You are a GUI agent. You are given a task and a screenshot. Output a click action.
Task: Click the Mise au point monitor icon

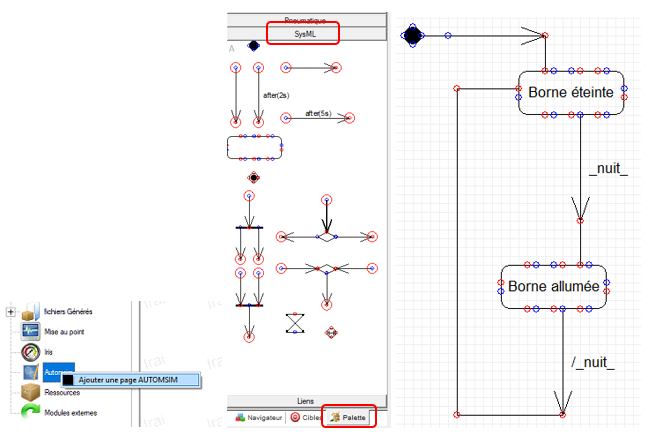point(30,333)
